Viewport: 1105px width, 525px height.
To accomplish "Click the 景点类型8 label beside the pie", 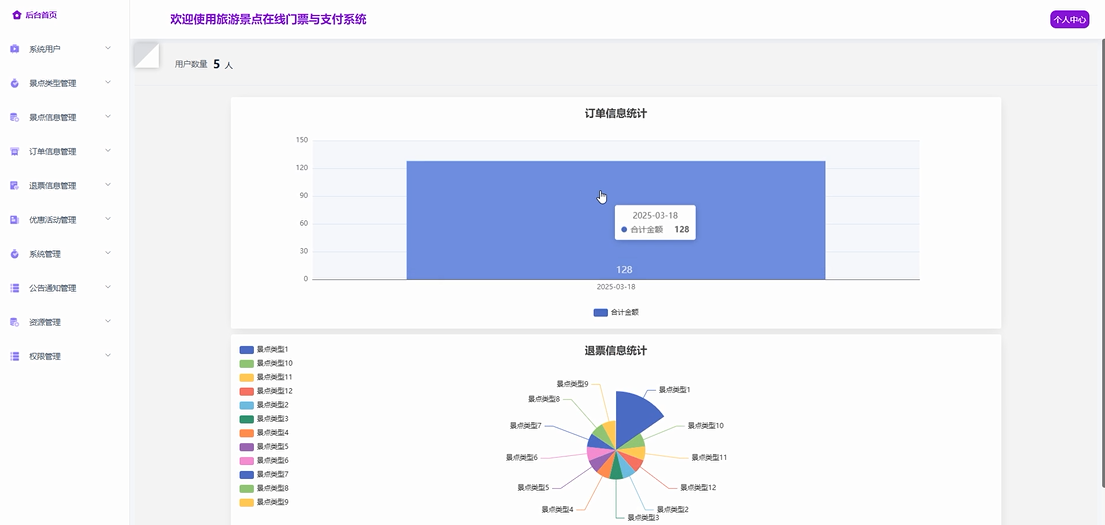I will click(x=544, y=399).
